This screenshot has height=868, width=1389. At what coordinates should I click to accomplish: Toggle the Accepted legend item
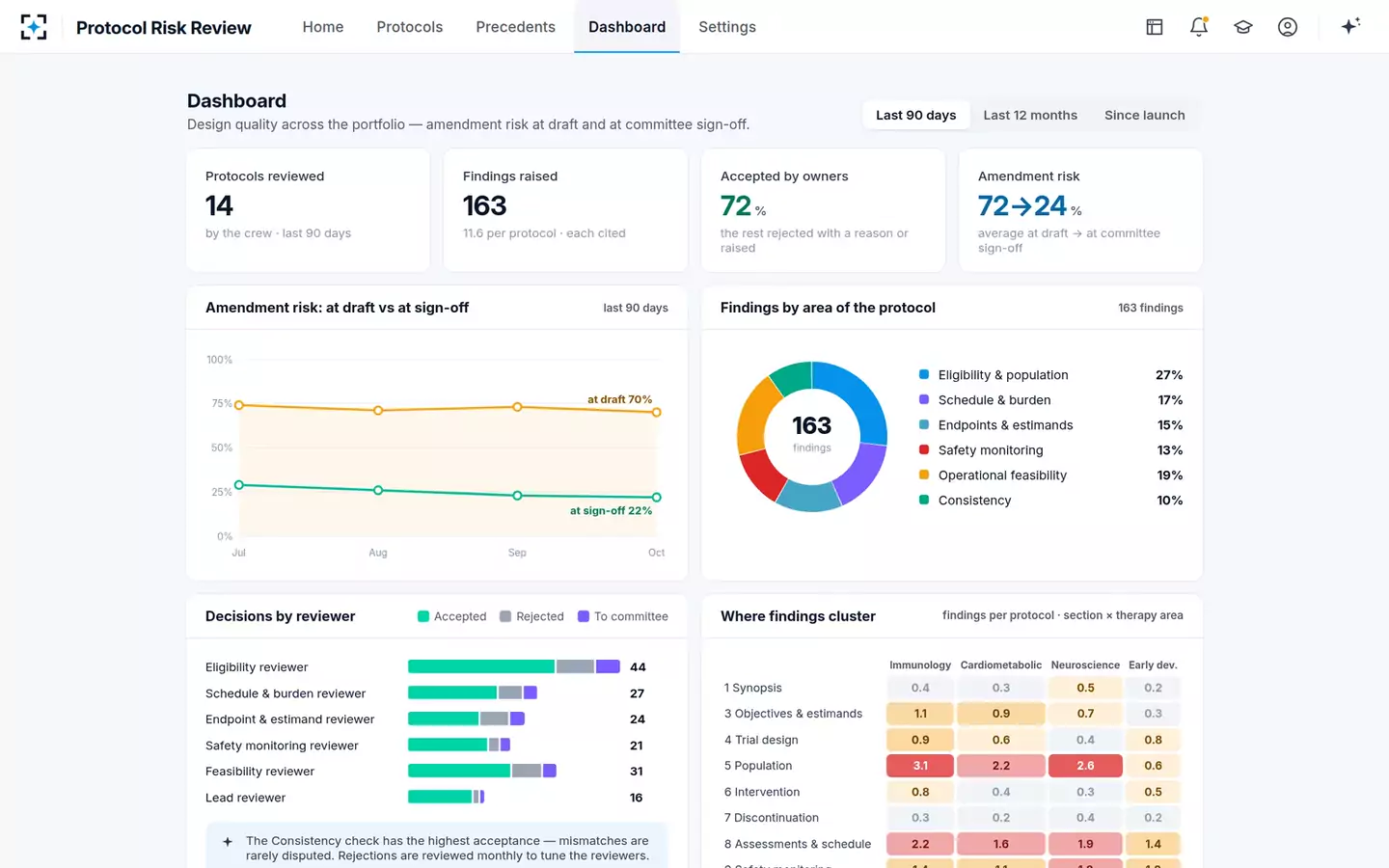[x=451, y=616]
